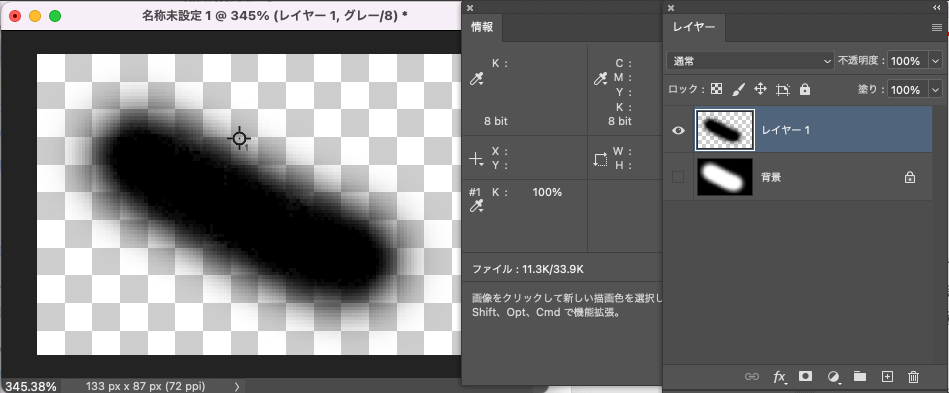Viewport: 949px width, 393px height.
Task: Open the 通常 blend mode dropdown
Action: tap(750, 61)
